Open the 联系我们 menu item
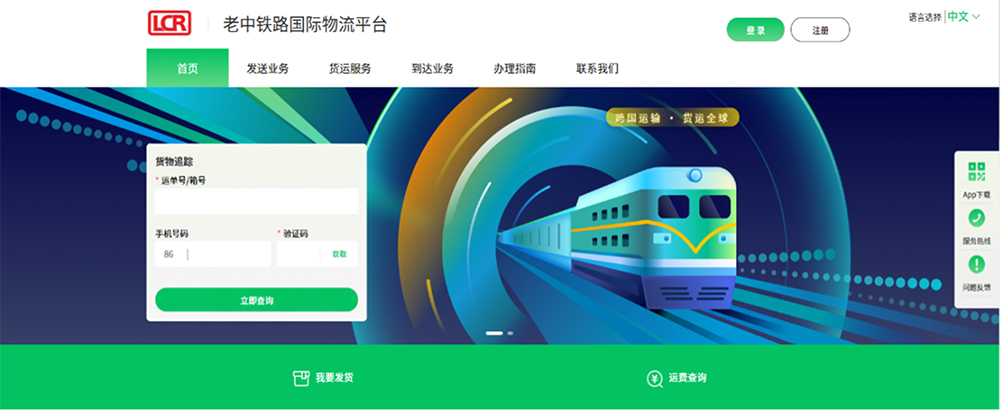The height and width of the screenshot is (410, 1000). pyautogui.click(x=597, y=69)
